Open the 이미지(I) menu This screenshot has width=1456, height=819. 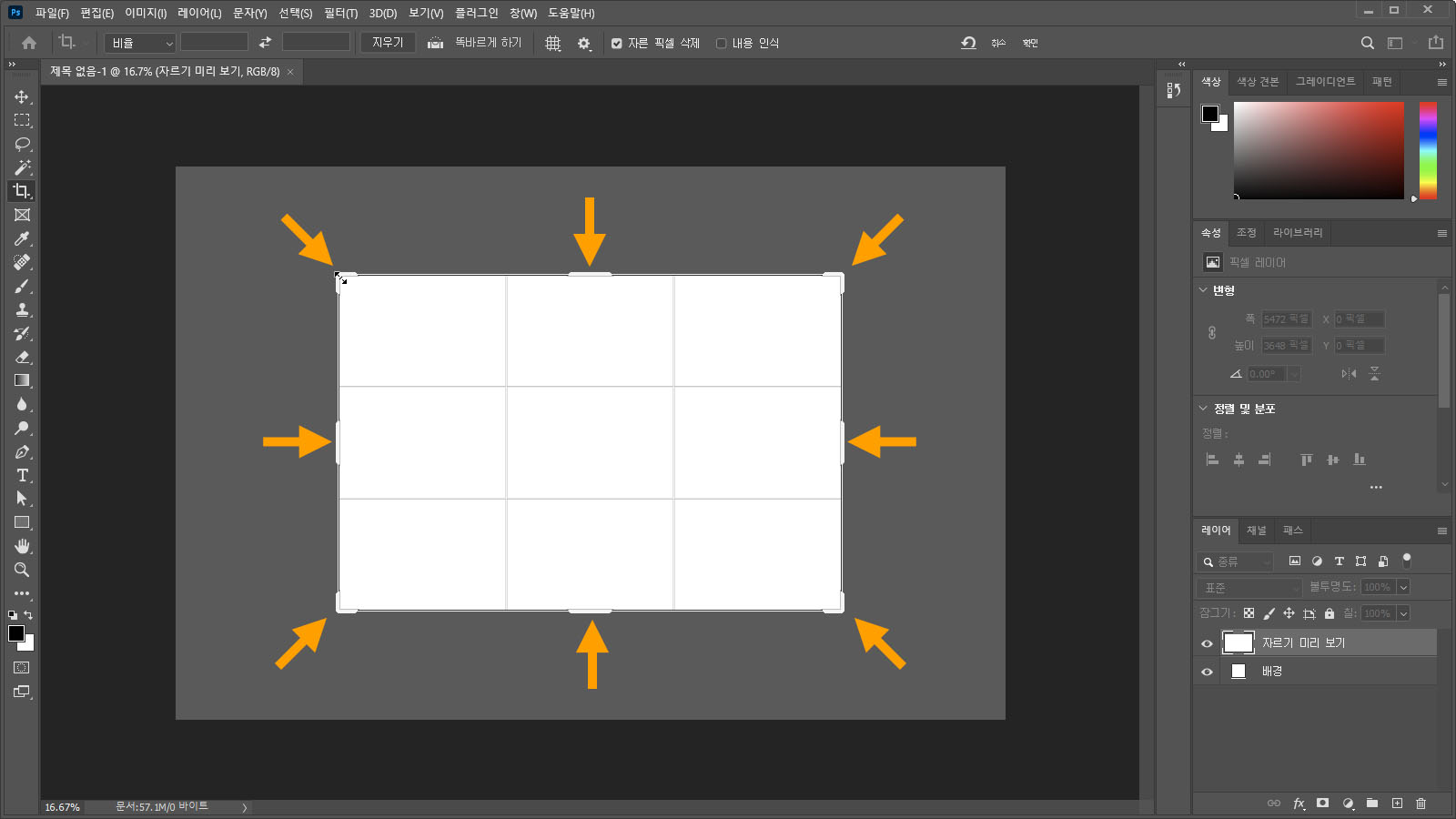146,13
